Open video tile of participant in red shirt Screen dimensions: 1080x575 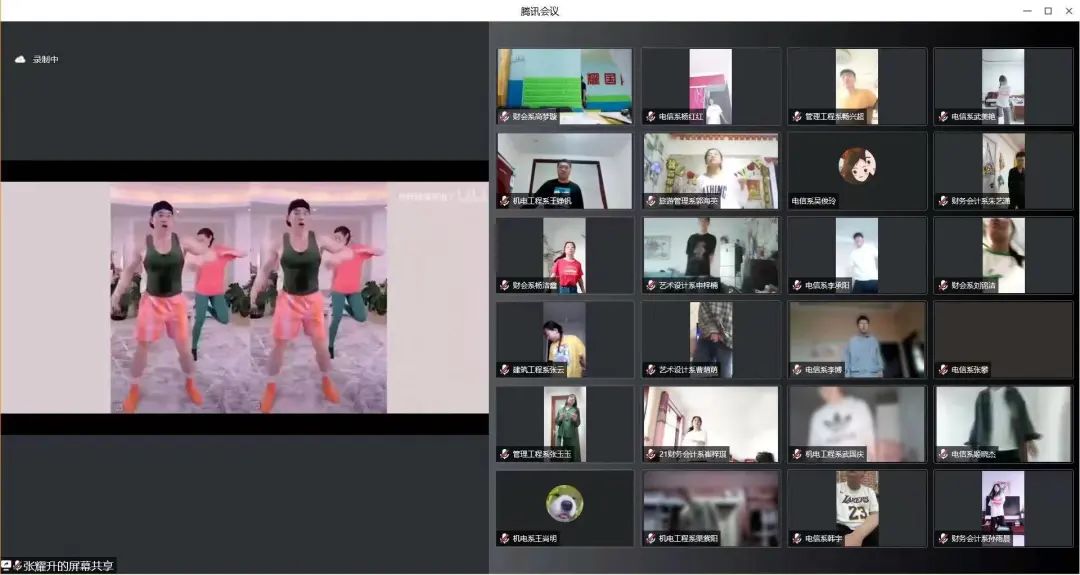pyautogui.click(x=565, y=255)
